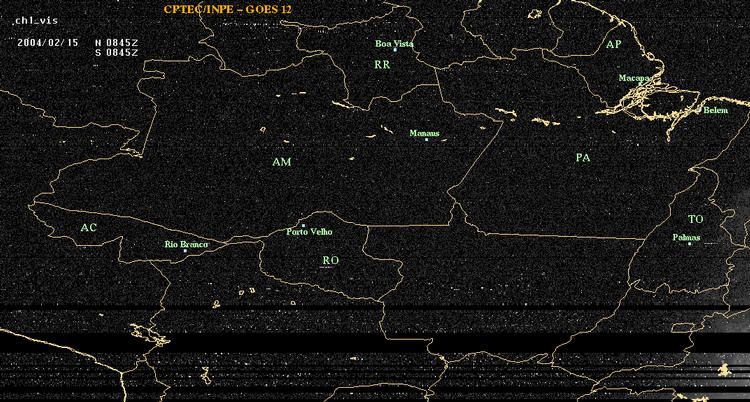Click the N 0845Z time label
This screenshot has width=750, height=402.
pyautogui.click(x=117, y=42)
